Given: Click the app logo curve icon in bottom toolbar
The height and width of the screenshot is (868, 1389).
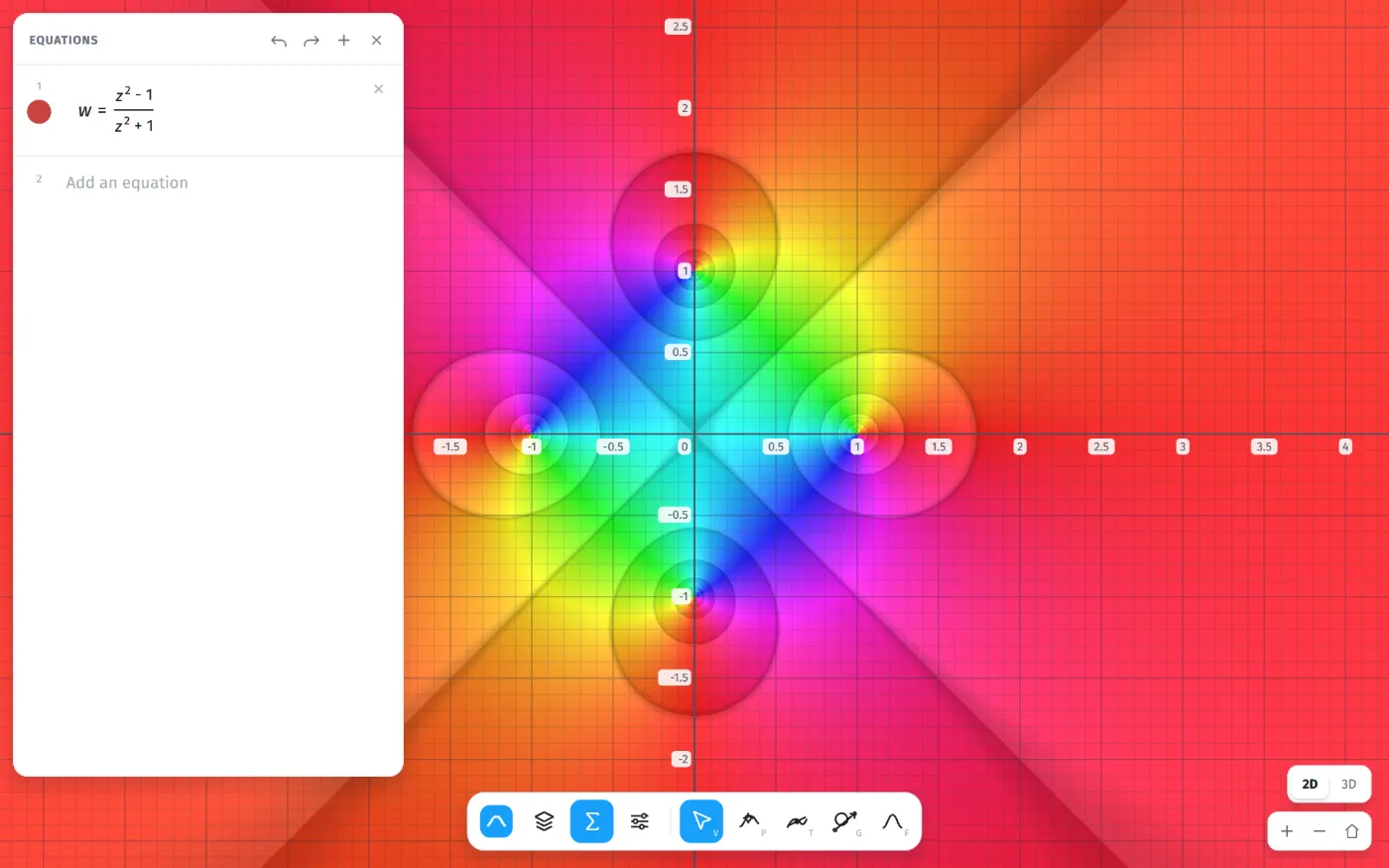Looking at the screenshot, I should (x=496, y=821).
